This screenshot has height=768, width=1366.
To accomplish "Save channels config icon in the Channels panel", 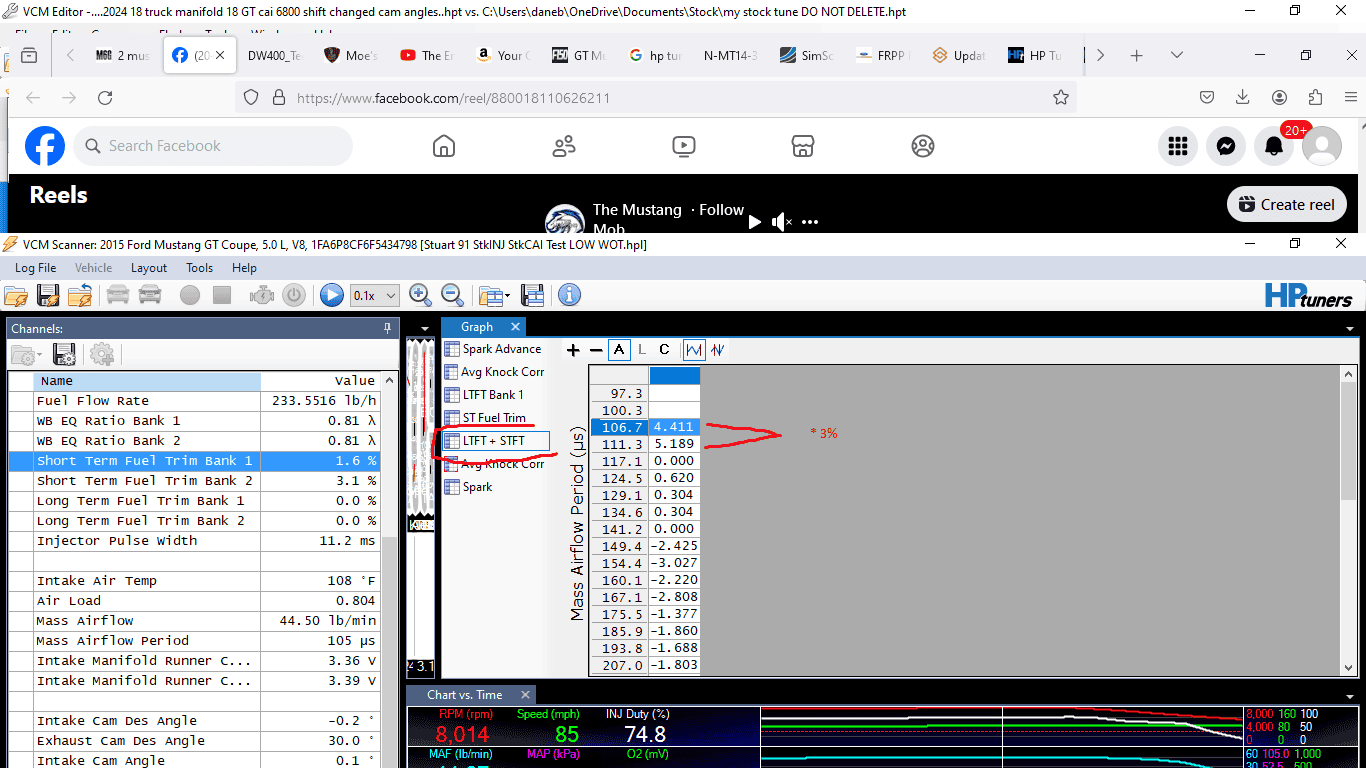I will click(65, 354).
